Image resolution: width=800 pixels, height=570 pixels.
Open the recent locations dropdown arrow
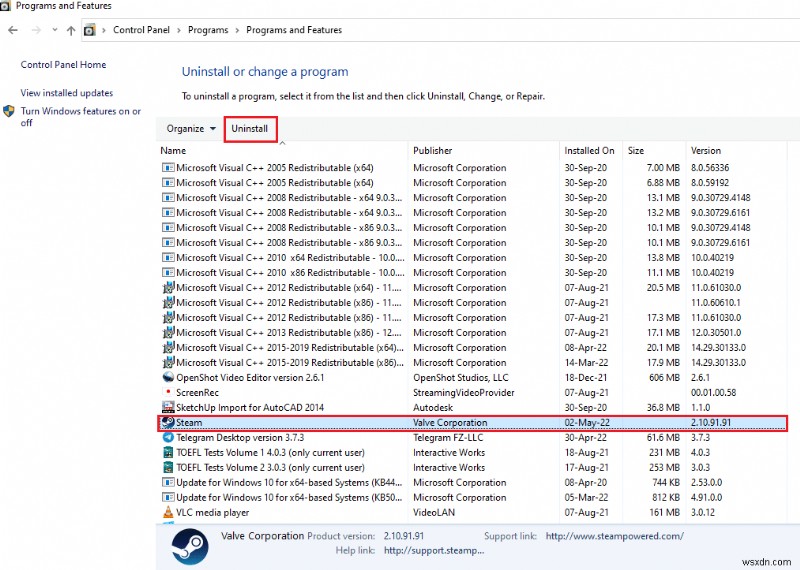coord(55,30)
